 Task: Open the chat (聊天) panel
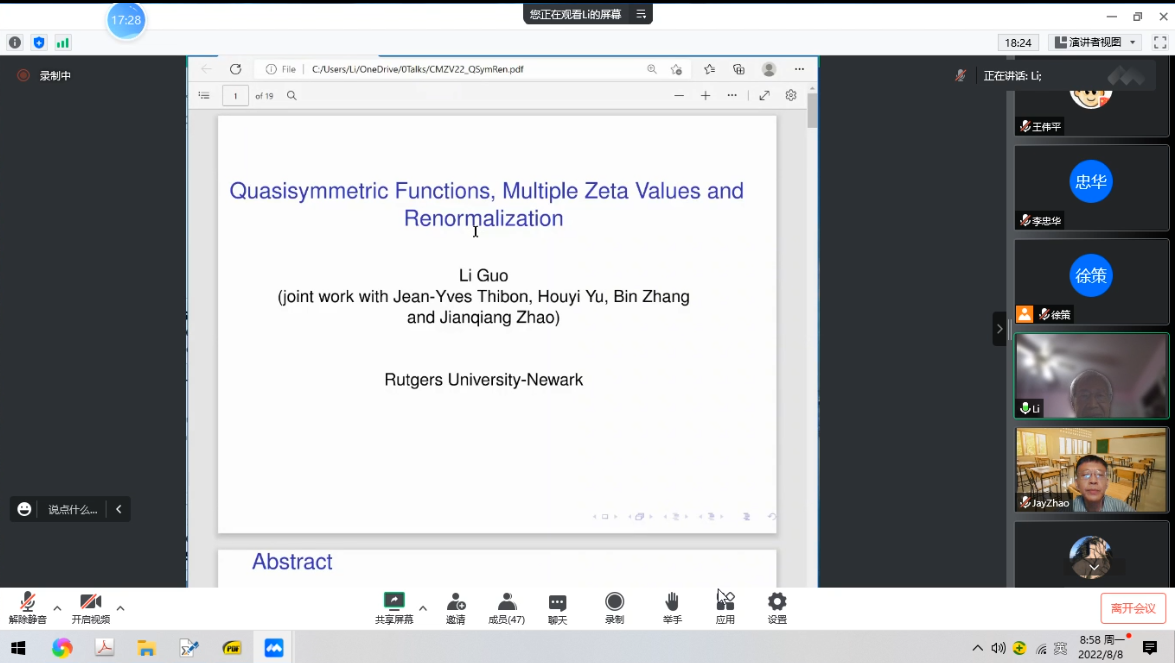pos(557,606)
